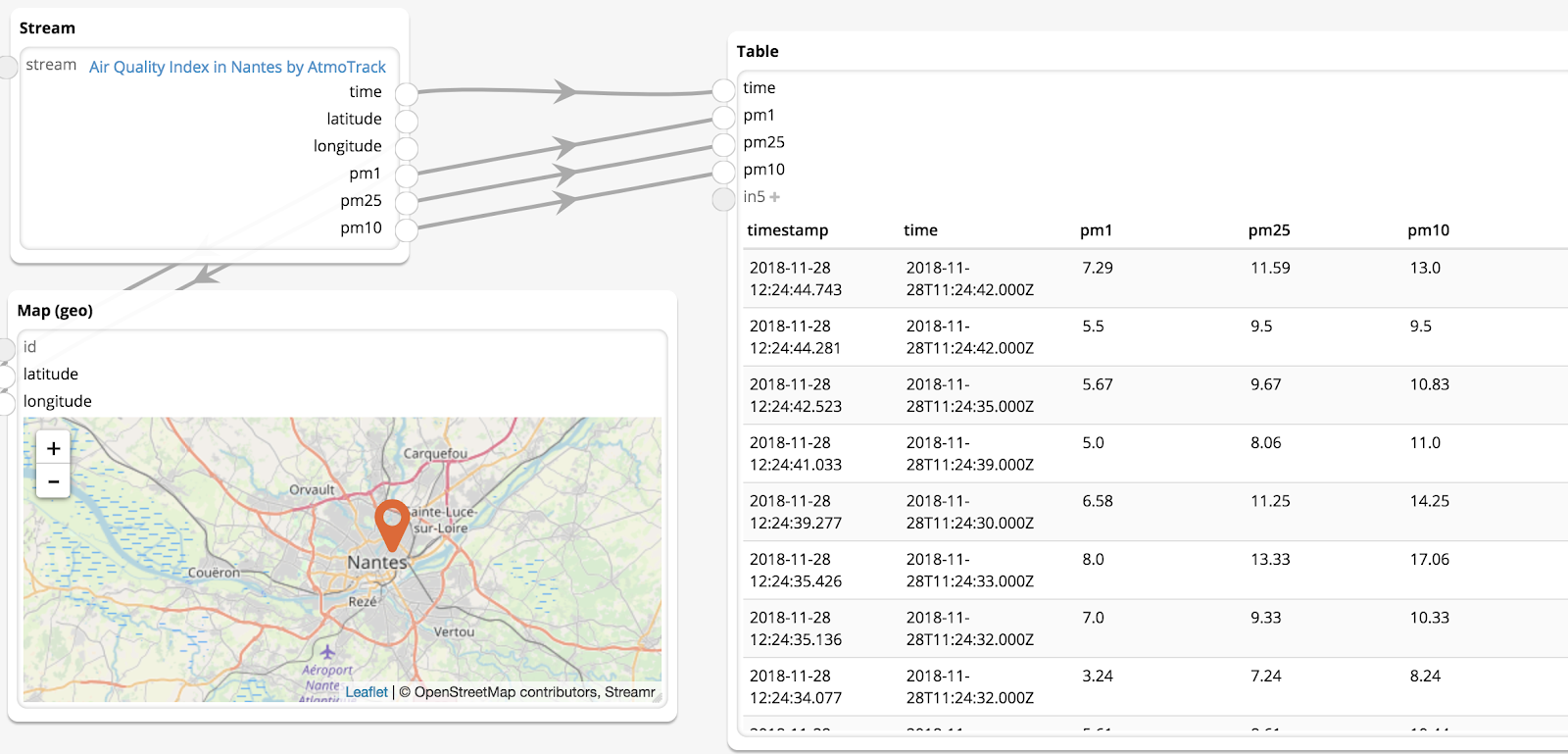This screenshot has width=1568, height=754.
Task: Click pm25 value 13.33
Action: pyautogui.click(x=1270, y=559)
